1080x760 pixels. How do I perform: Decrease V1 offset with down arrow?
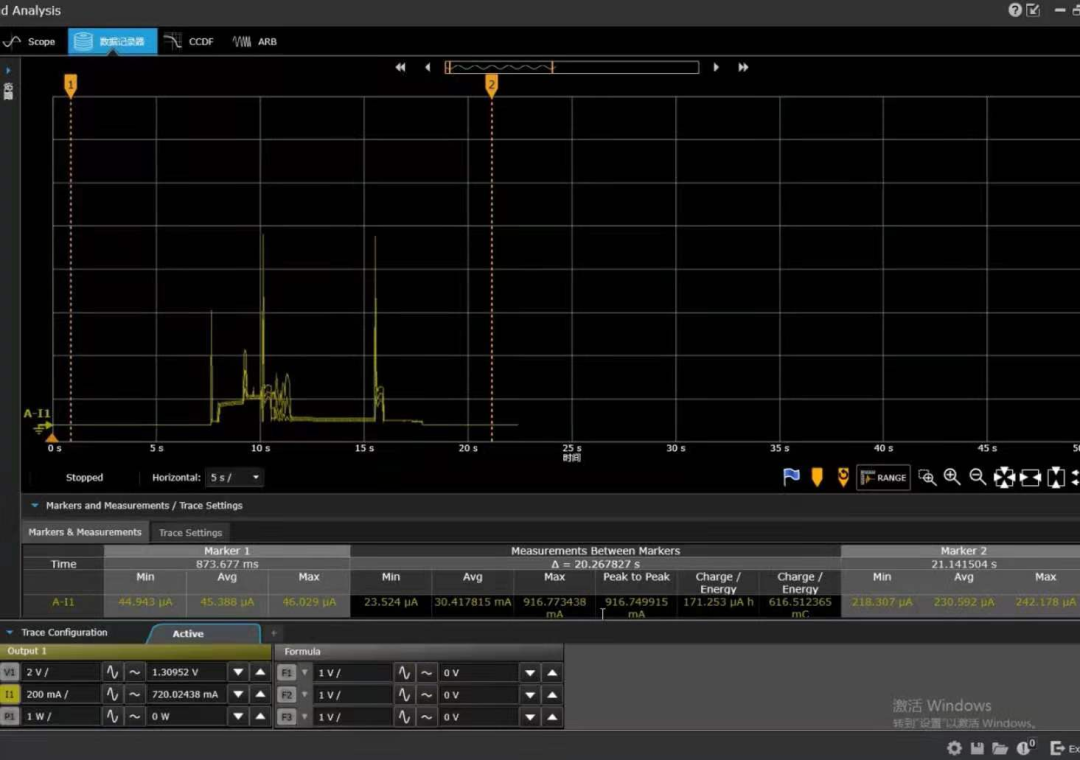pyautogui.click(x=238, y=672)
